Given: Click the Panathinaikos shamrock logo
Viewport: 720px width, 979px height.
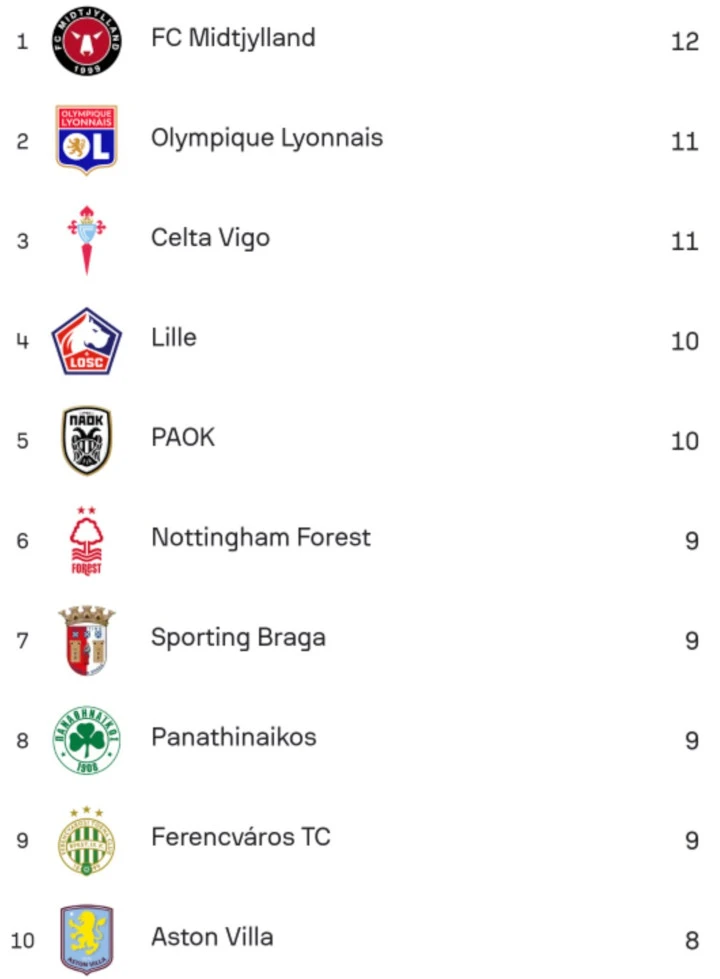Looking at the screenshot, I should pyautogui.click(x=86, y=740).
